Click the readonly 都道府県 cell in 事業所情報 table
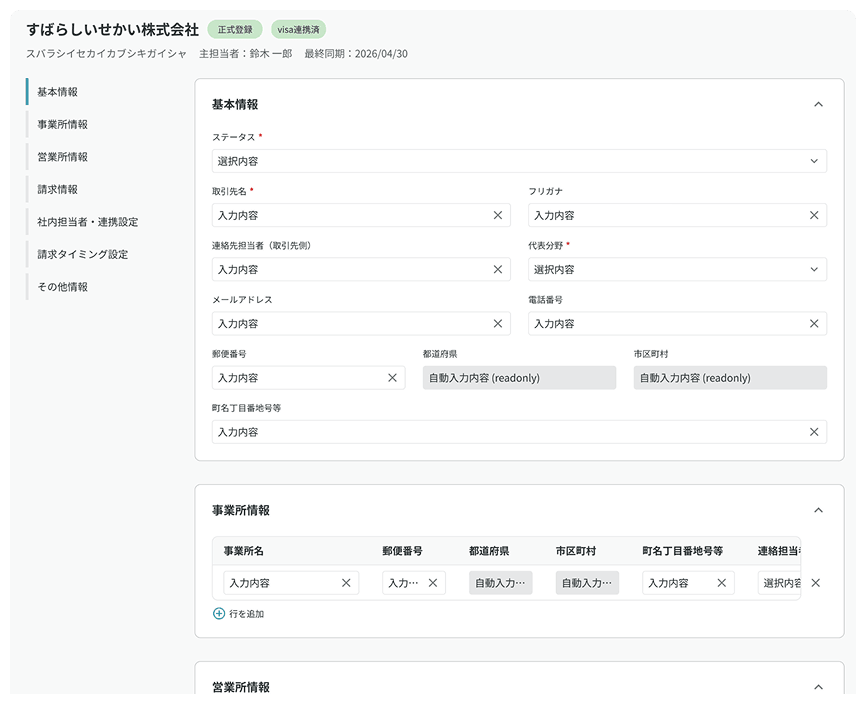Screen dimensions: 866x704 coord(500,583)
